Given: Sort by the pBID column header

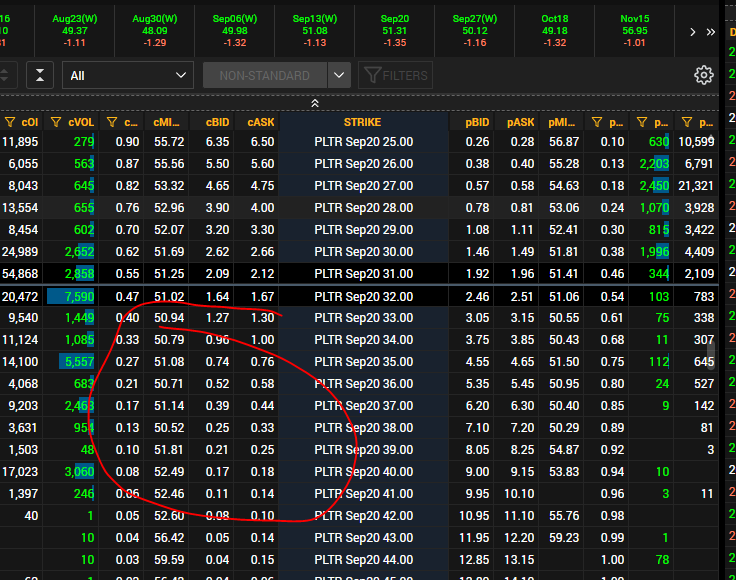Looking at the screenshot, I should [477, 122].
